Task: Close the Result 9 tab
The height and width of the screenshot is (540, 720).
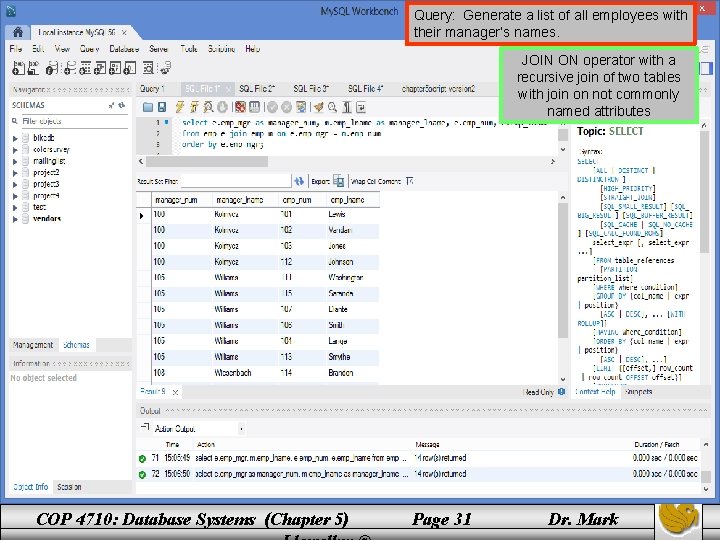Action: tap(175, 392)
